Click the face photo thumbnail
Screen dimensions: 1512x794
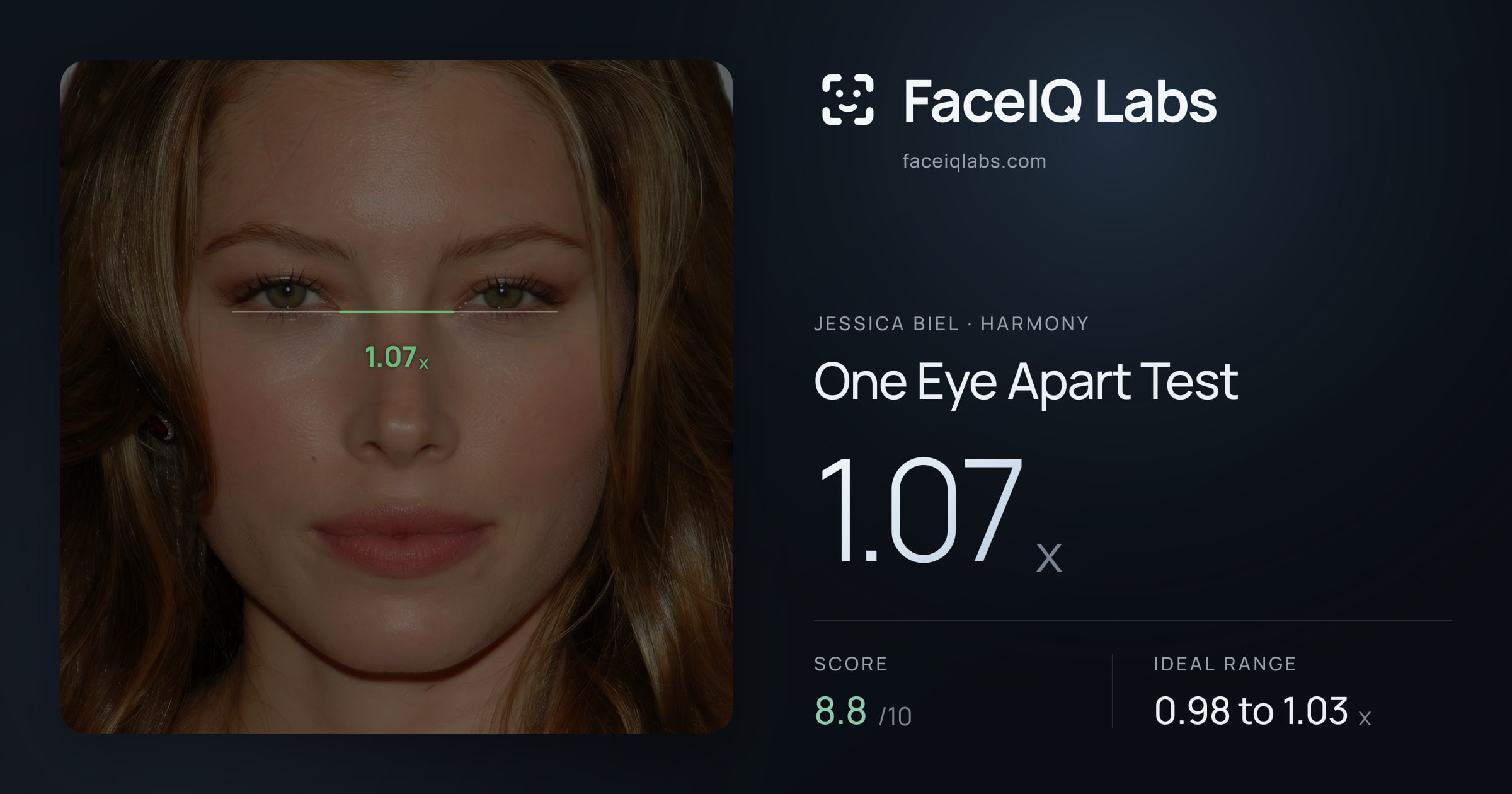click(x=397, y=397)
